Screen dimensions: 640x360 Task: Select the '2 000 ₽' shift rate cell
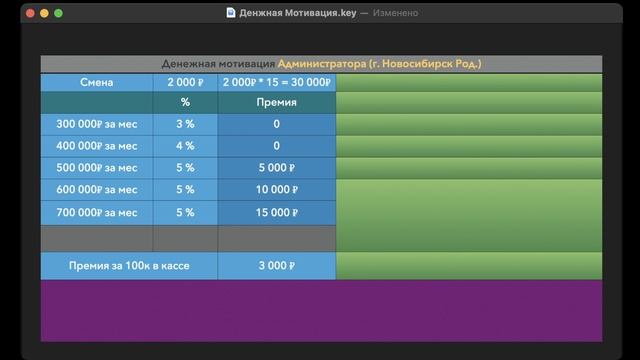tap(185, 82)
